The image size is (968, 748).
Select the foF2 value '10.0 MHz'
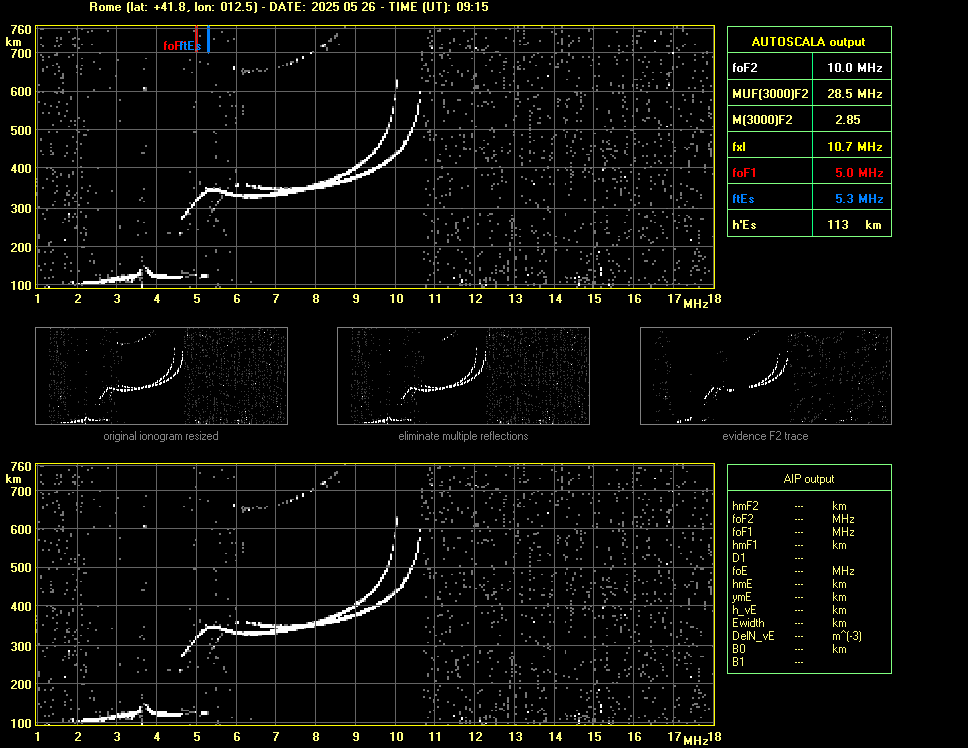(854, 68)
